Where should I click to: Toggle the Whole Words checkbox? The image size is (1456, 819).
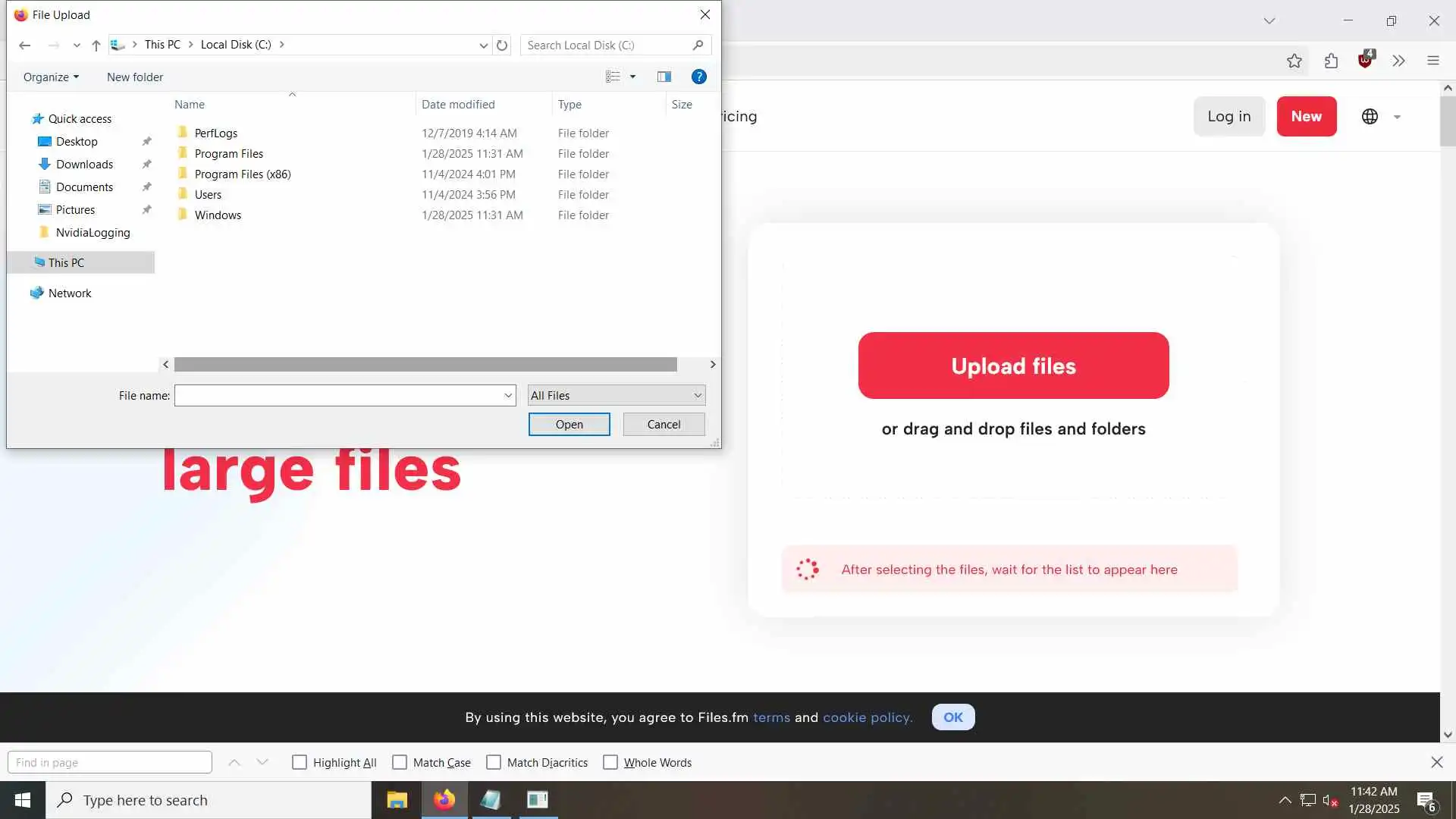click(x=610, y=762)
